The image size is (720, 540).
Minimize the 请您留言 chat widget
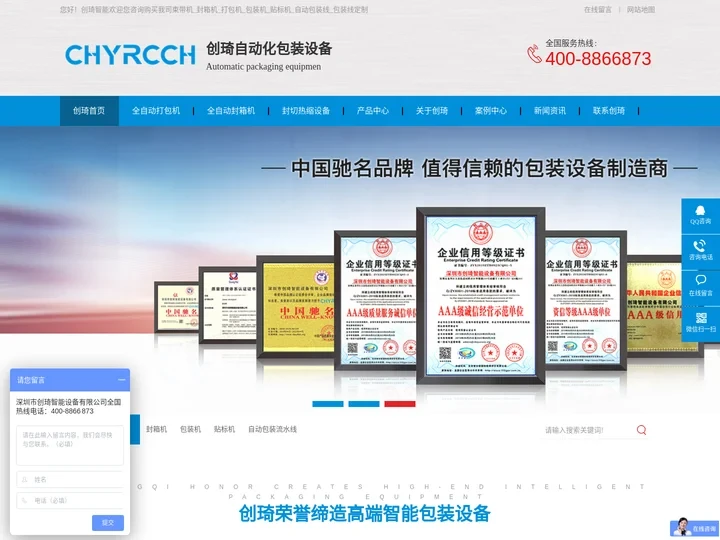[x=122, y=380]
